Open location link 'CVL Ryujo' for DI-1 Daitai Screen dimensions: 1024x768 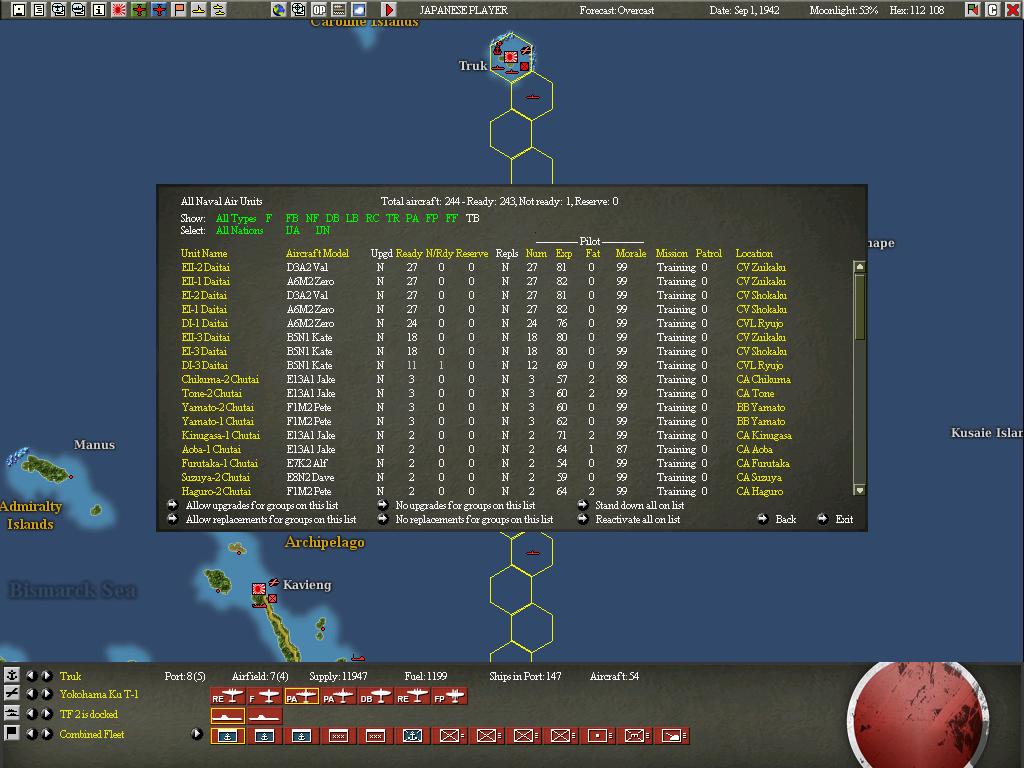[x=760, y=323]
